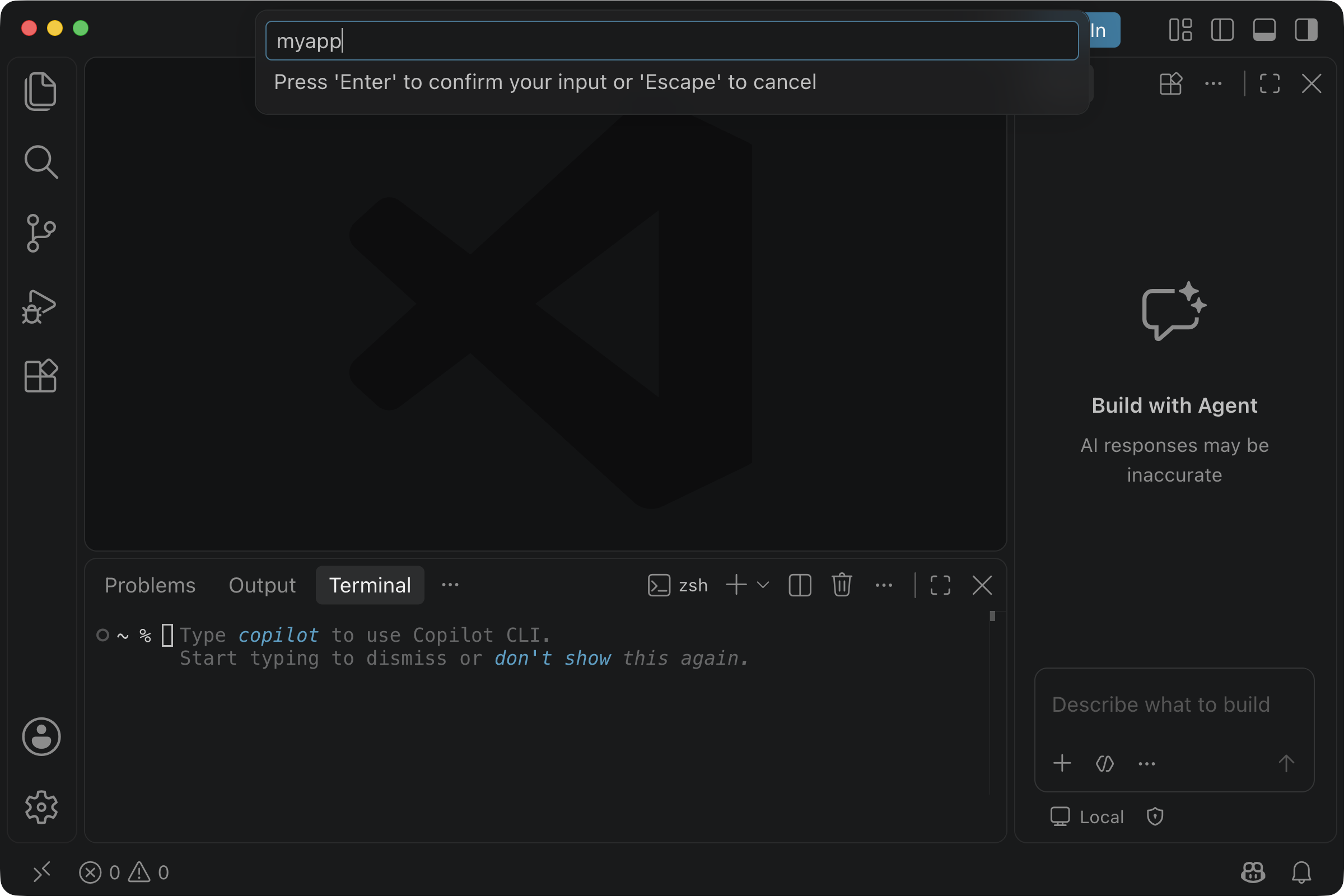Close the terminal panel
This screenshot has height=896, width=1344.
(982, 585)
